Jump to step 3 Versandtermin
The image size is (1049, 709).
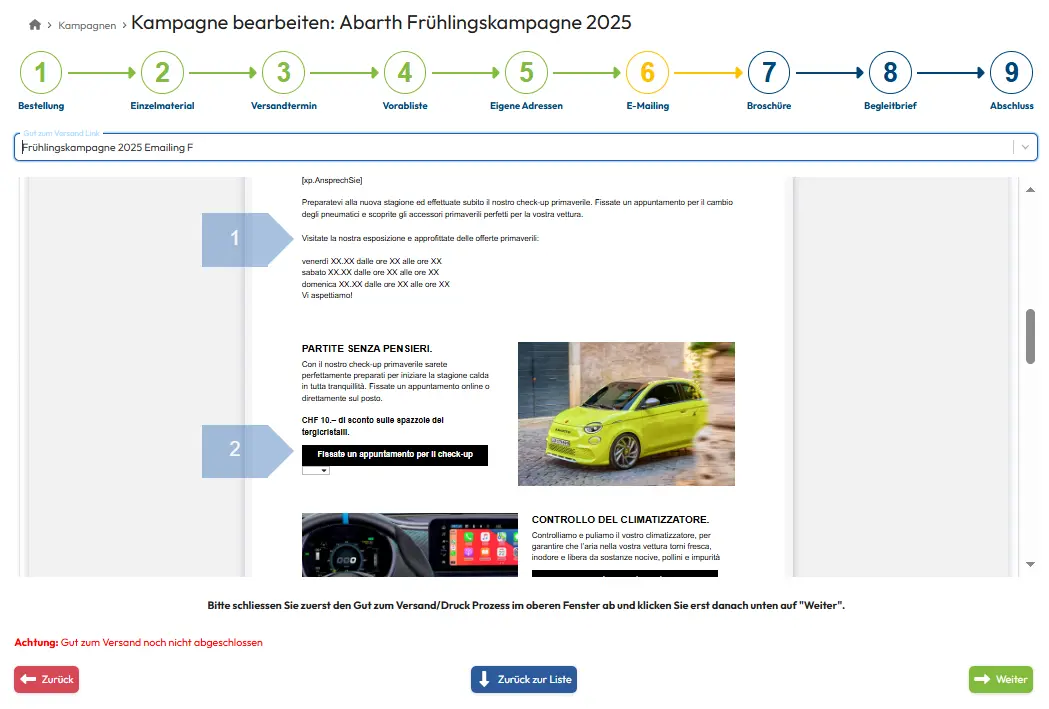point(284,72)
